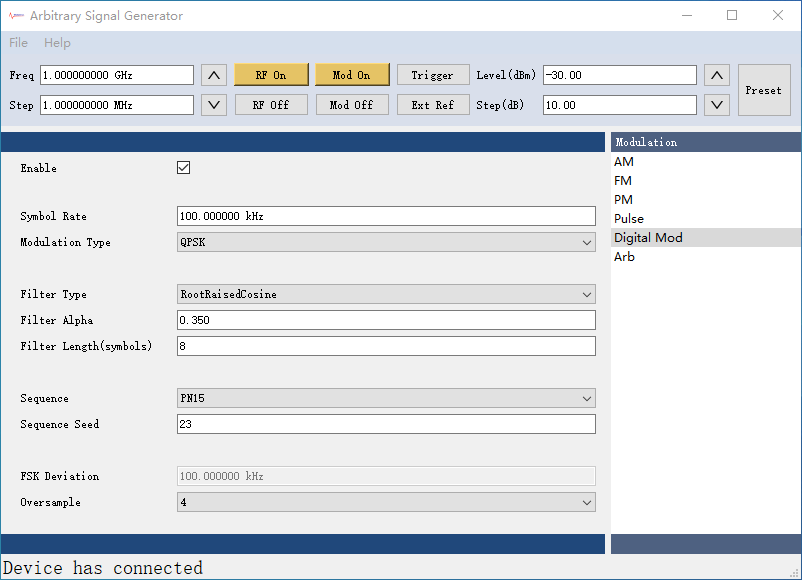This screenshot has height=580, width=802.
Task: Expand the Oversample dropdown
Action: click(386, 502)
